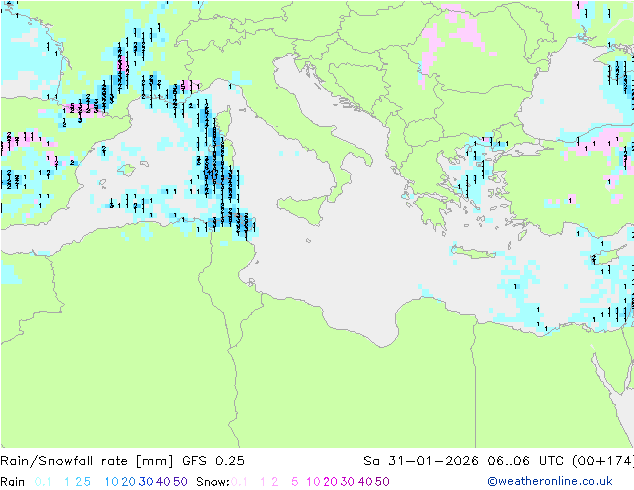Click the date text 'Sa 31-01-2026 06..06 UTC (00+174)'
The height and width of the screenshot is (490, 634).
coord(498,461)
